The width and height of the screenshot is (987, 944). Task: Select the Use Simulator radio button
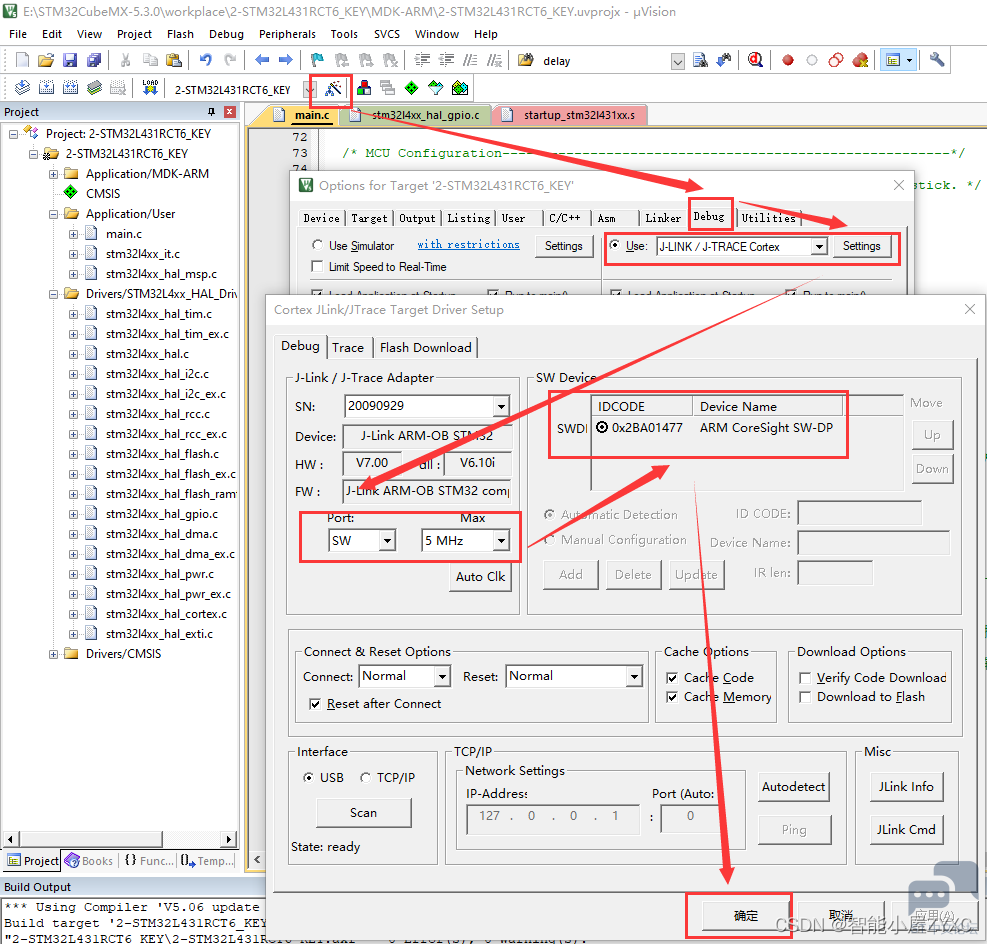(x=318, y=245)
